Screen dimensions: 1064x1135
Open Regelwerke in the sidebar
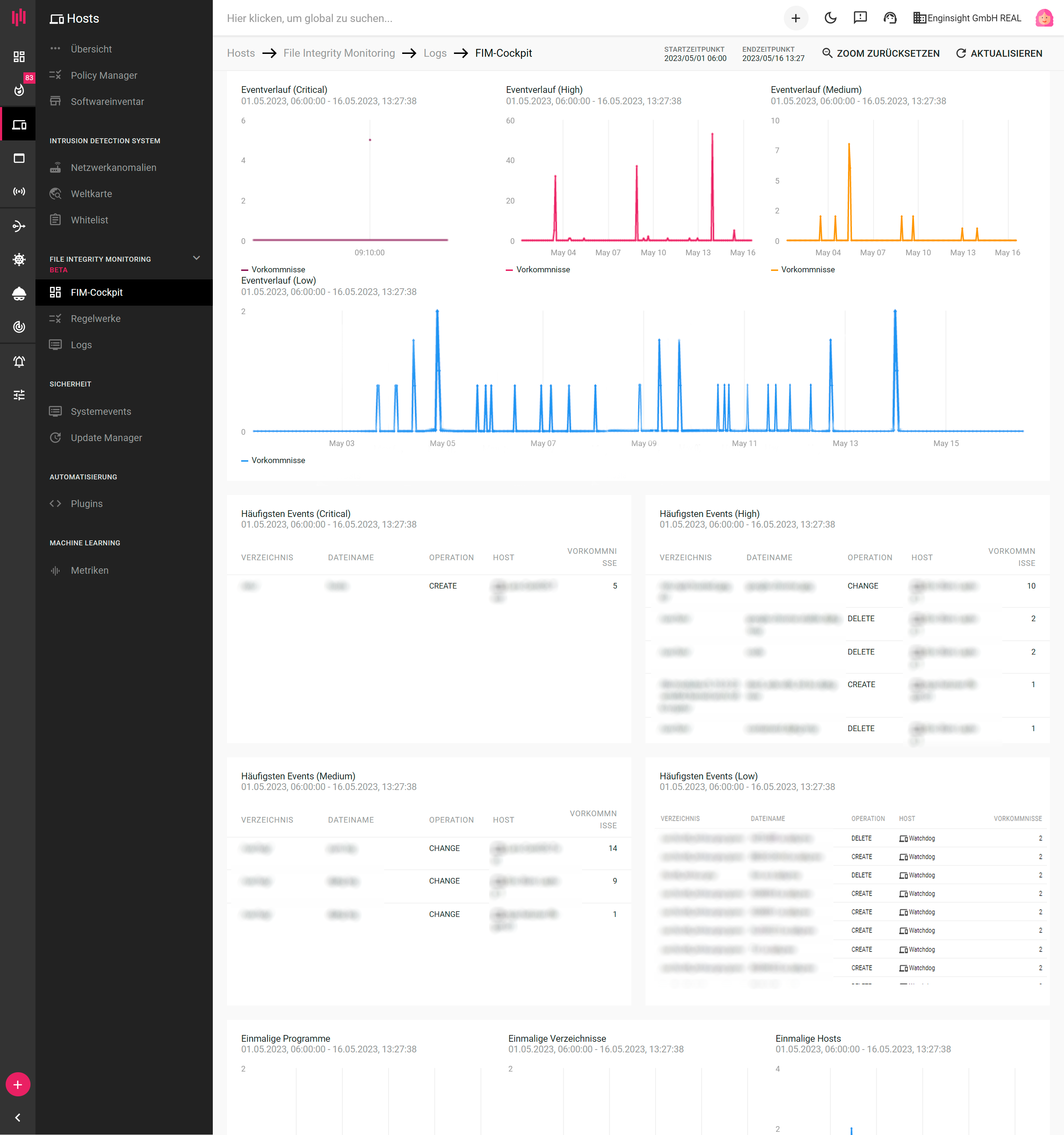95,318
